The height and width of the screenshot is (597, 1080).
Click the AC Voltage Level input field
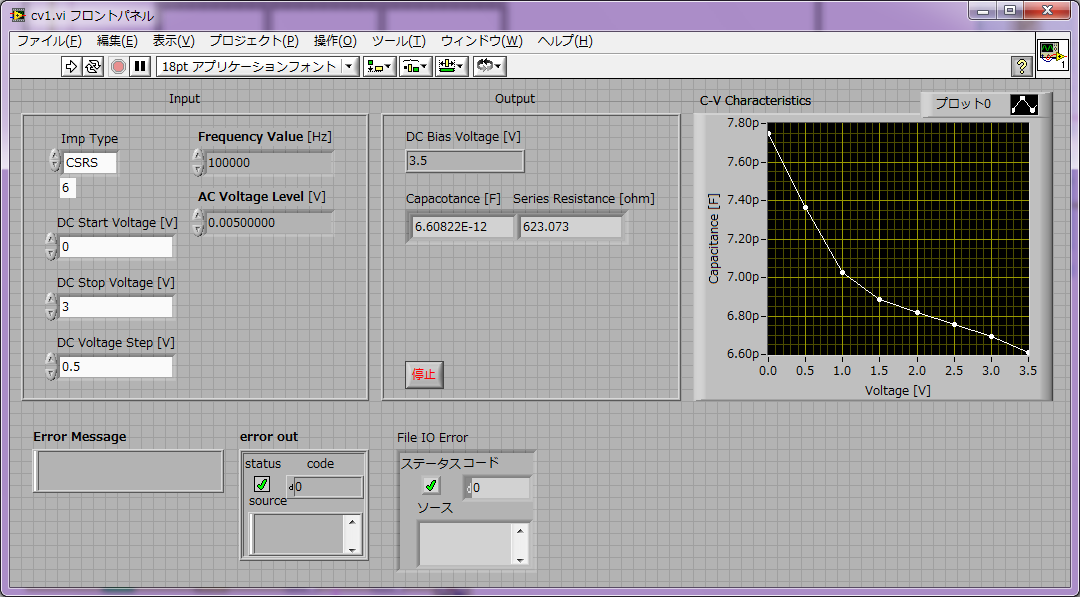(x=269, y=223)
